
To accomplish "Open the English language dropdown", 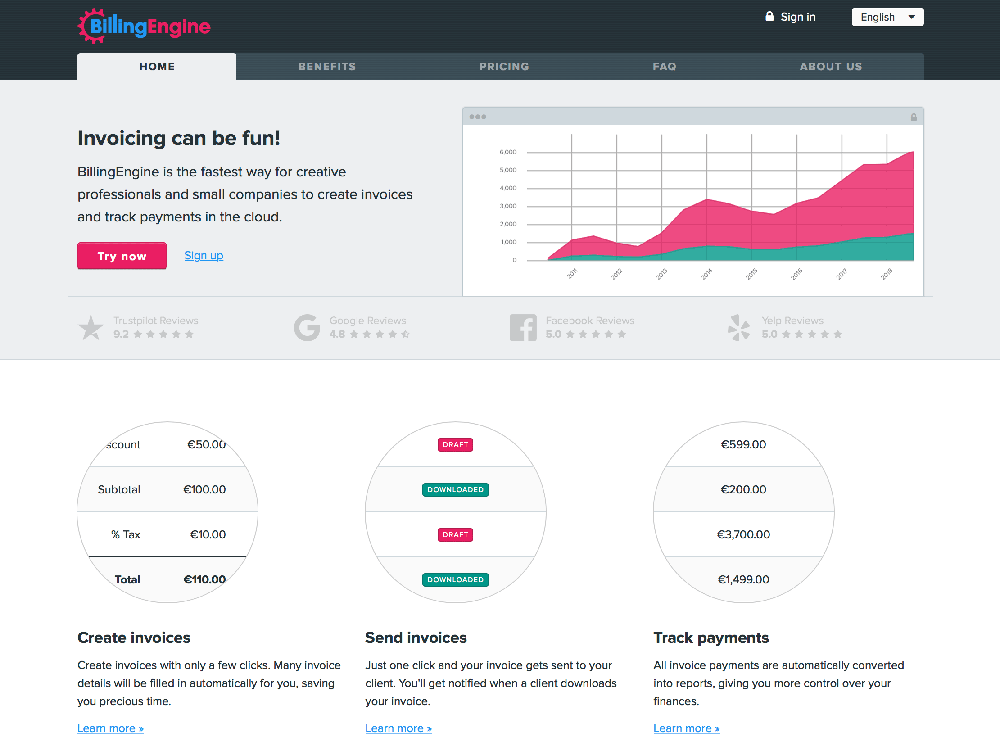I will pos(887,17).
